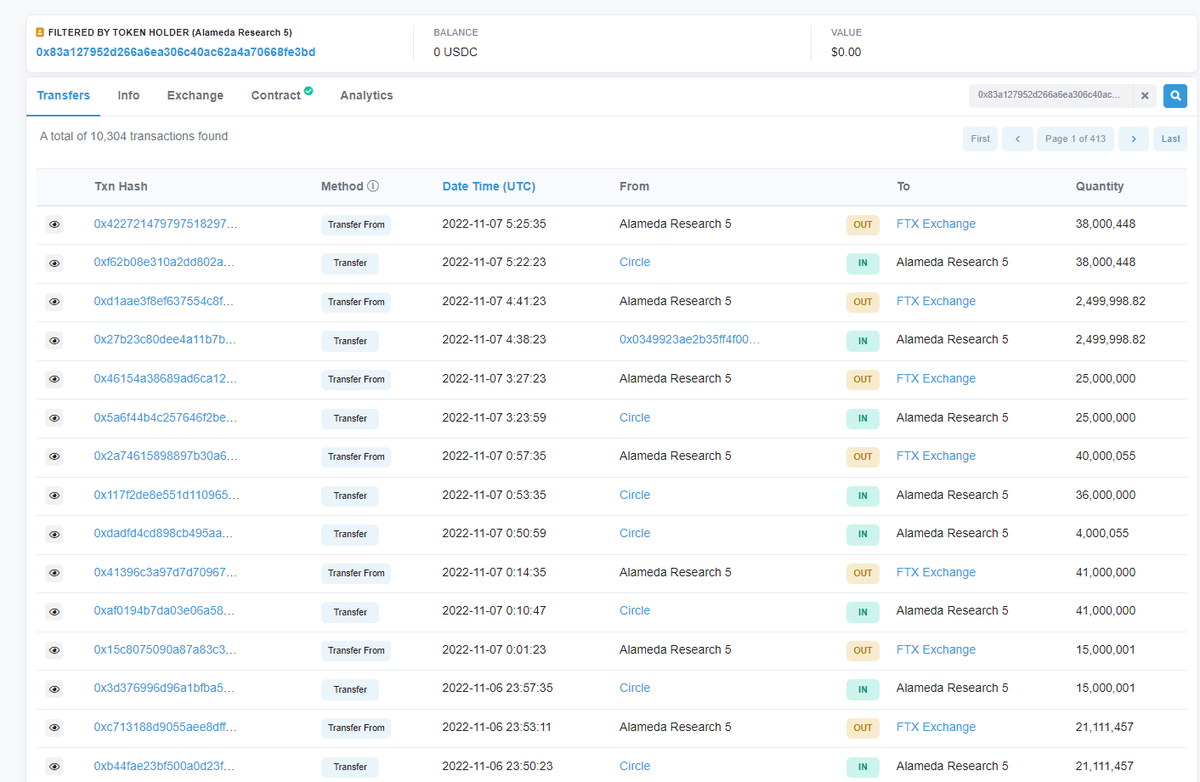The height and width of the screenshot is (782, 1200).
Task: Open transaction hash 0x422721479797518297
Action: coord(166,224)
